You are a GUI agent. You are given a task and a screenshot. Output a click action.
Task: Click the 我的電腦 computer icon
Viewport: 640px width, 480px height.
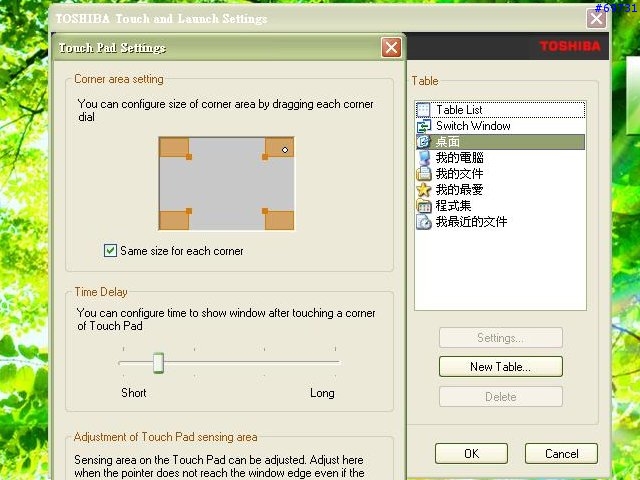[423, 158]
